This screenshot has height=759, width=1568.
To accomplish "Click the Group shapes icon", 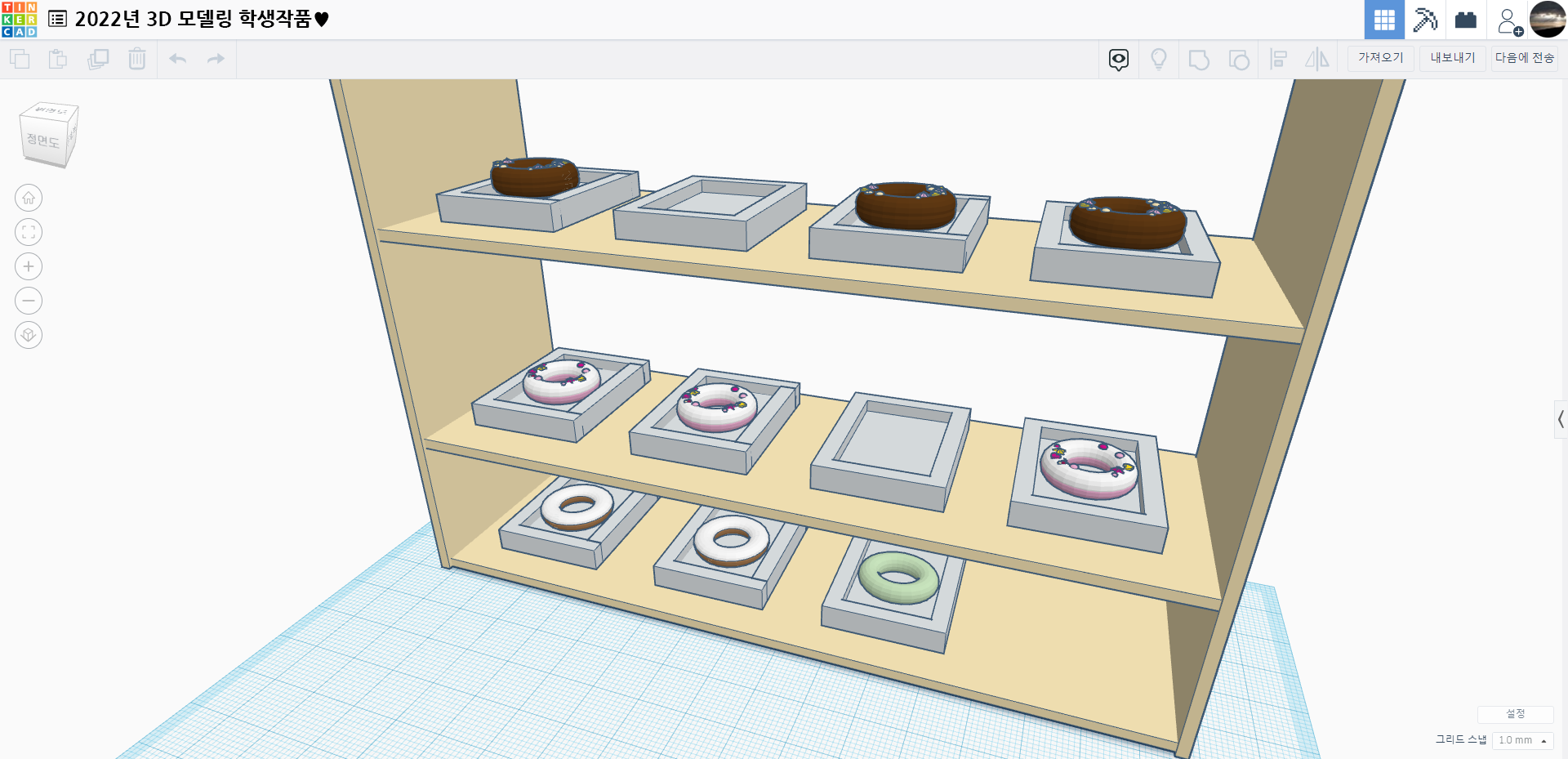I will point(1199,60).
